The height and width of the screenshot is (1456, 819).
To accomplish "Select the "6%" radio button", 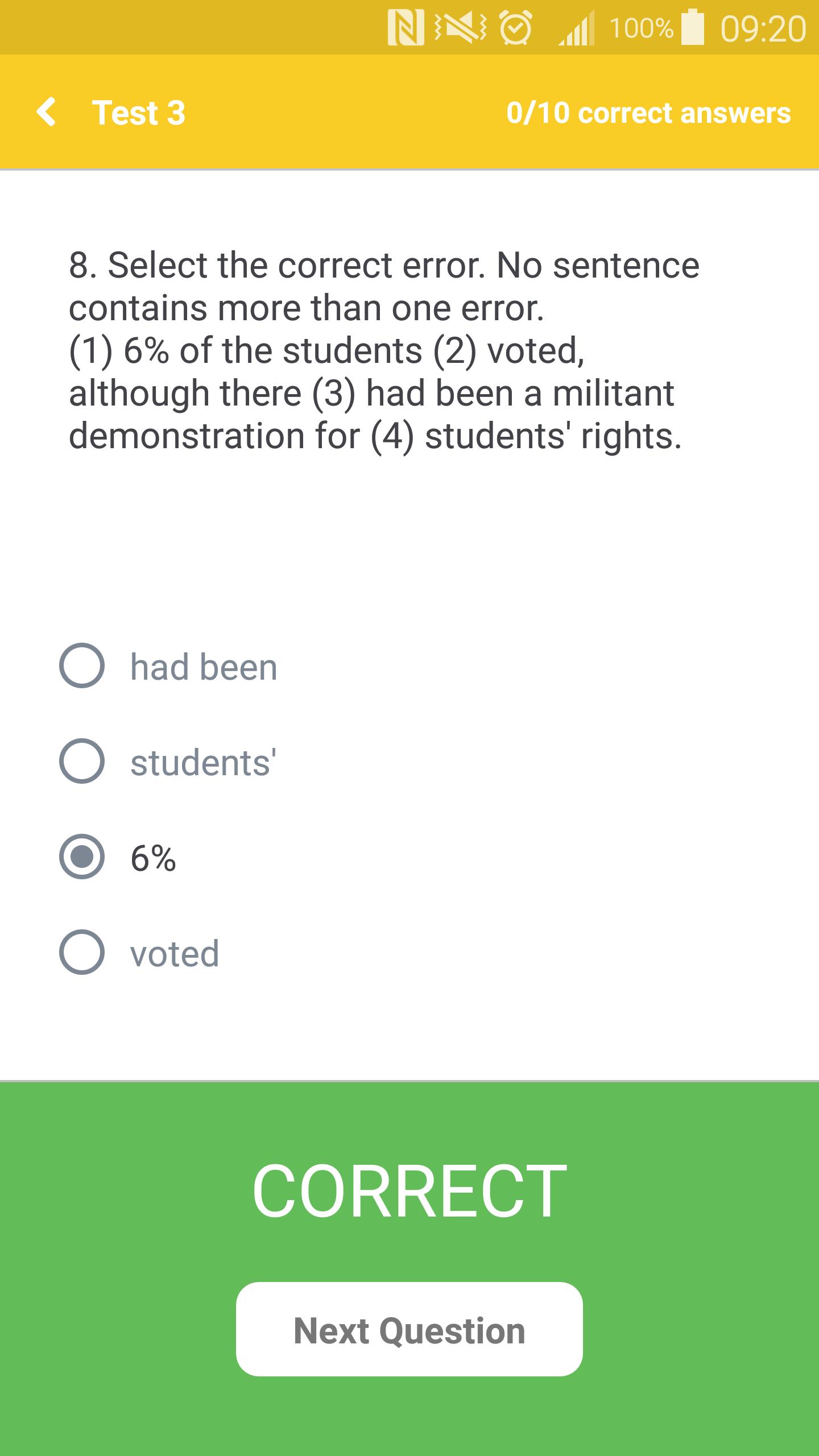I will pyautogui.click(x=82, y=857).
